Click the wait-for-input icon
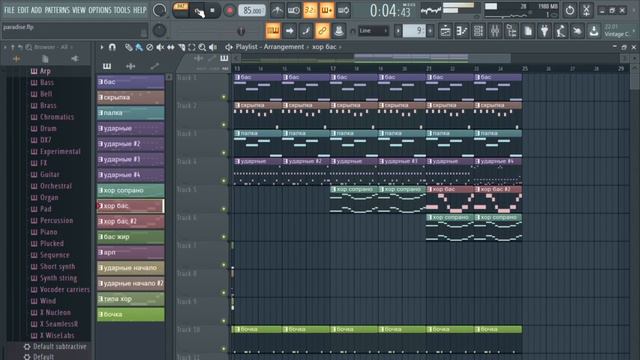The height and width of the screenshot is (360, 640). (x=293, y=10)
